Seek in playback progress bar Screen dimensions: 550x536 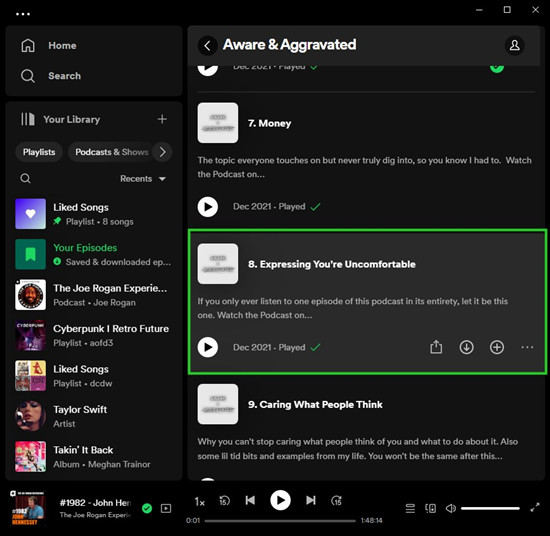280,521
